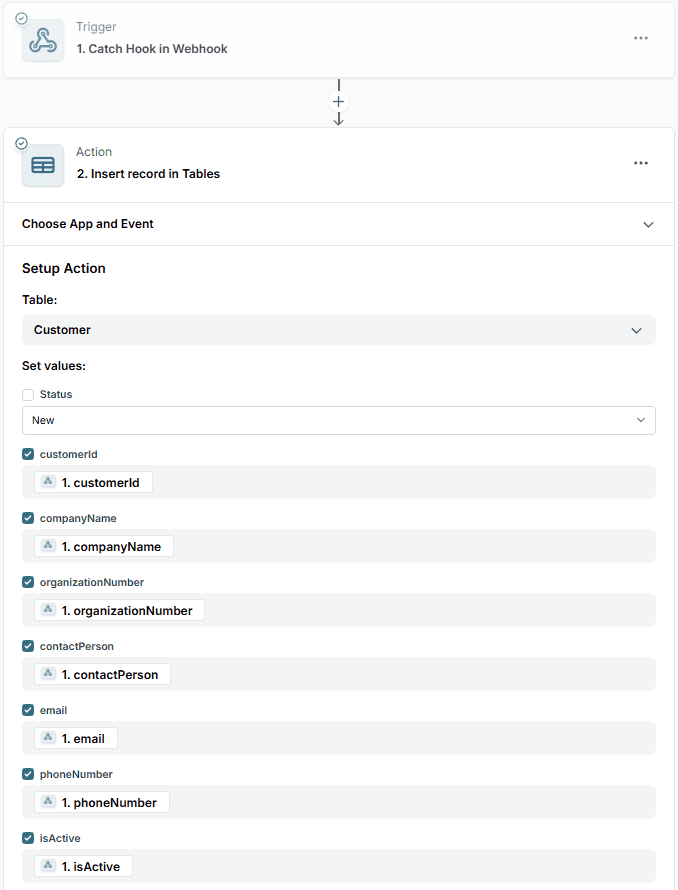The image size is (678, 890).
Task: Click the webhook icon on customerId token
Action: [x=48, y=482]
